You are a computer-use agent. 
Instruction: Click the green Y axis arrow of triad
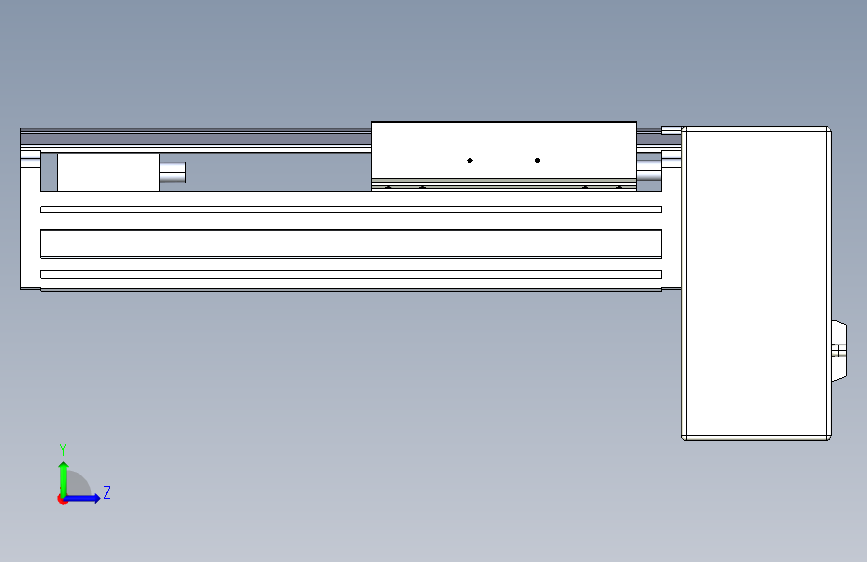pos(64,479)
